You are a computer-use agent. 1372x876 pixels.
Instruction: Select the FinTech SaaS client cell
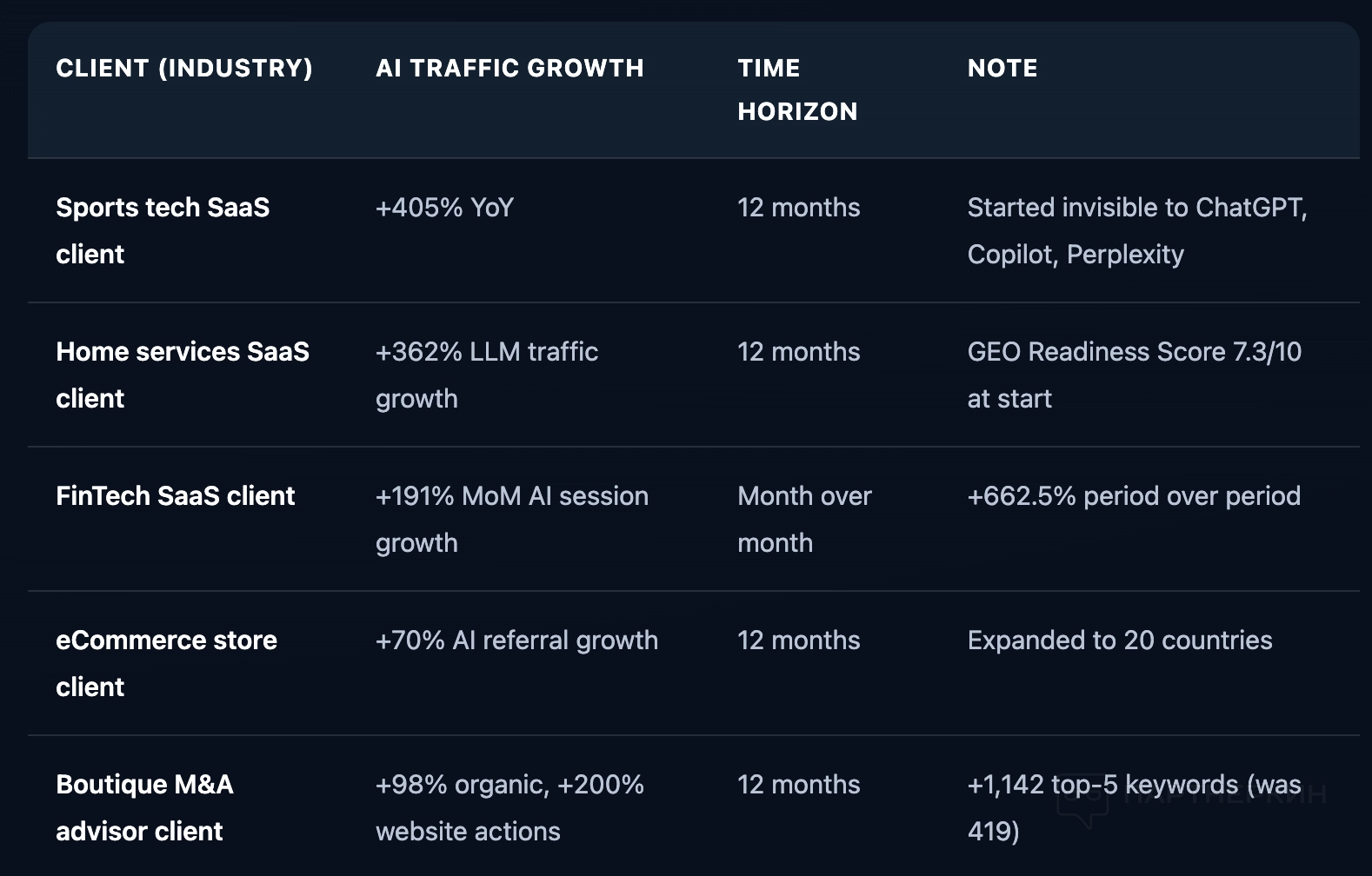pos(176,495)
